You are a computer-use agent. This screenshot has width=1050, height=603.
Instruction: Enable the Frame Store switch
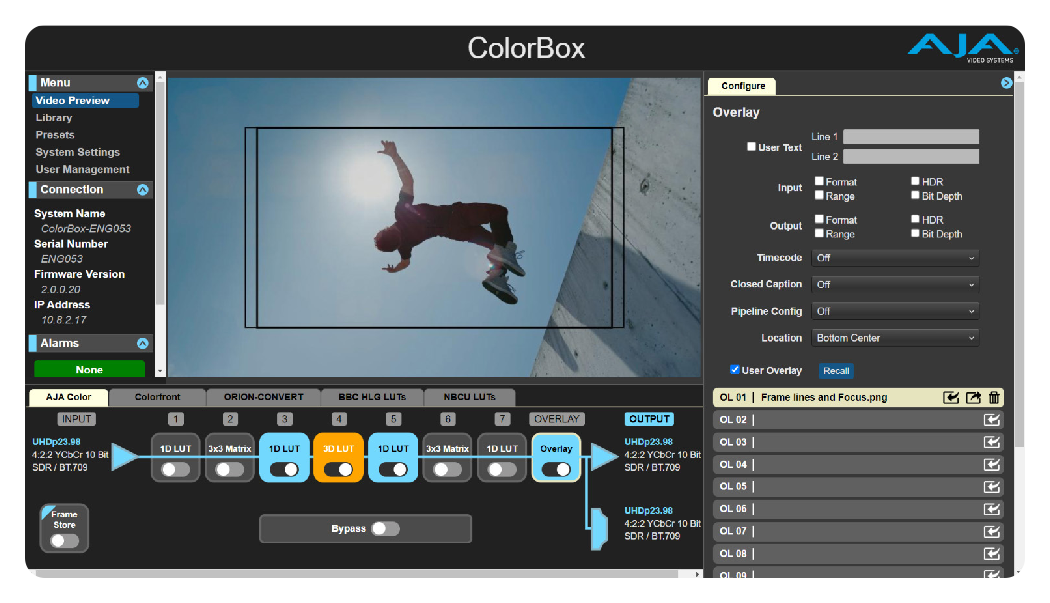tap(64, 541)
